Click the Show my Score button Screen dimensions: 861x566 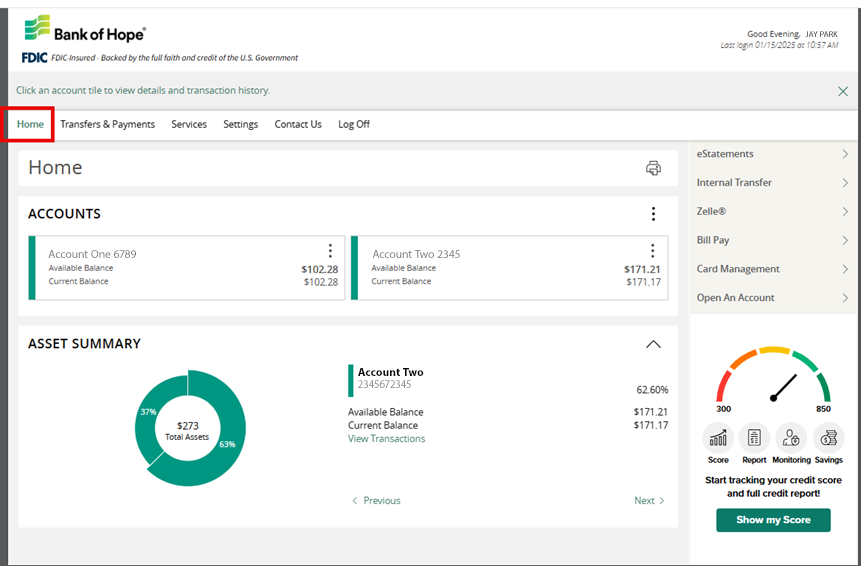pyautogui.click(x=773, y=520)
